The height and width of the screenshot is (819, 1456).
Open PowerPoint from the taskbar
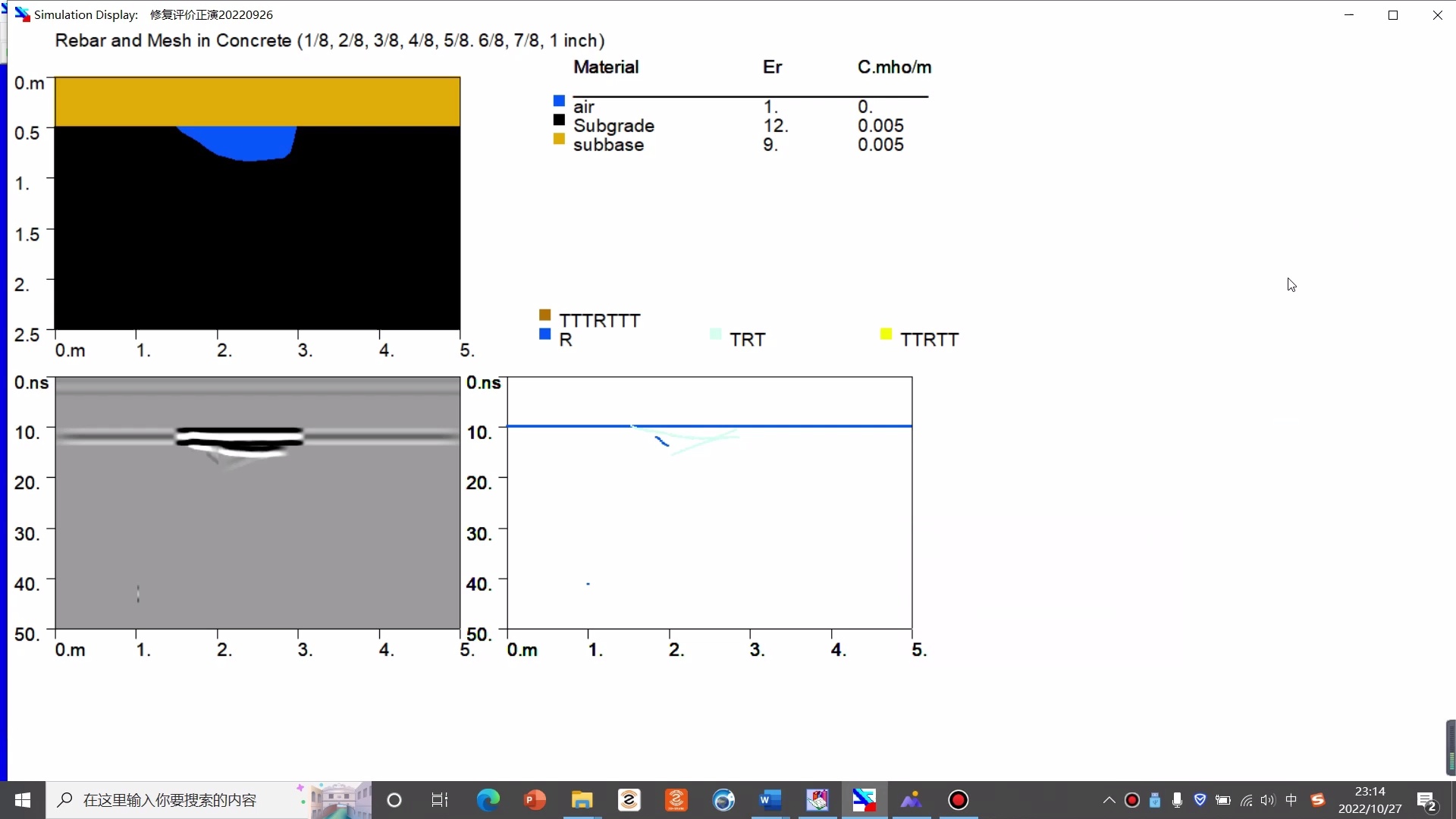(535, 800)
